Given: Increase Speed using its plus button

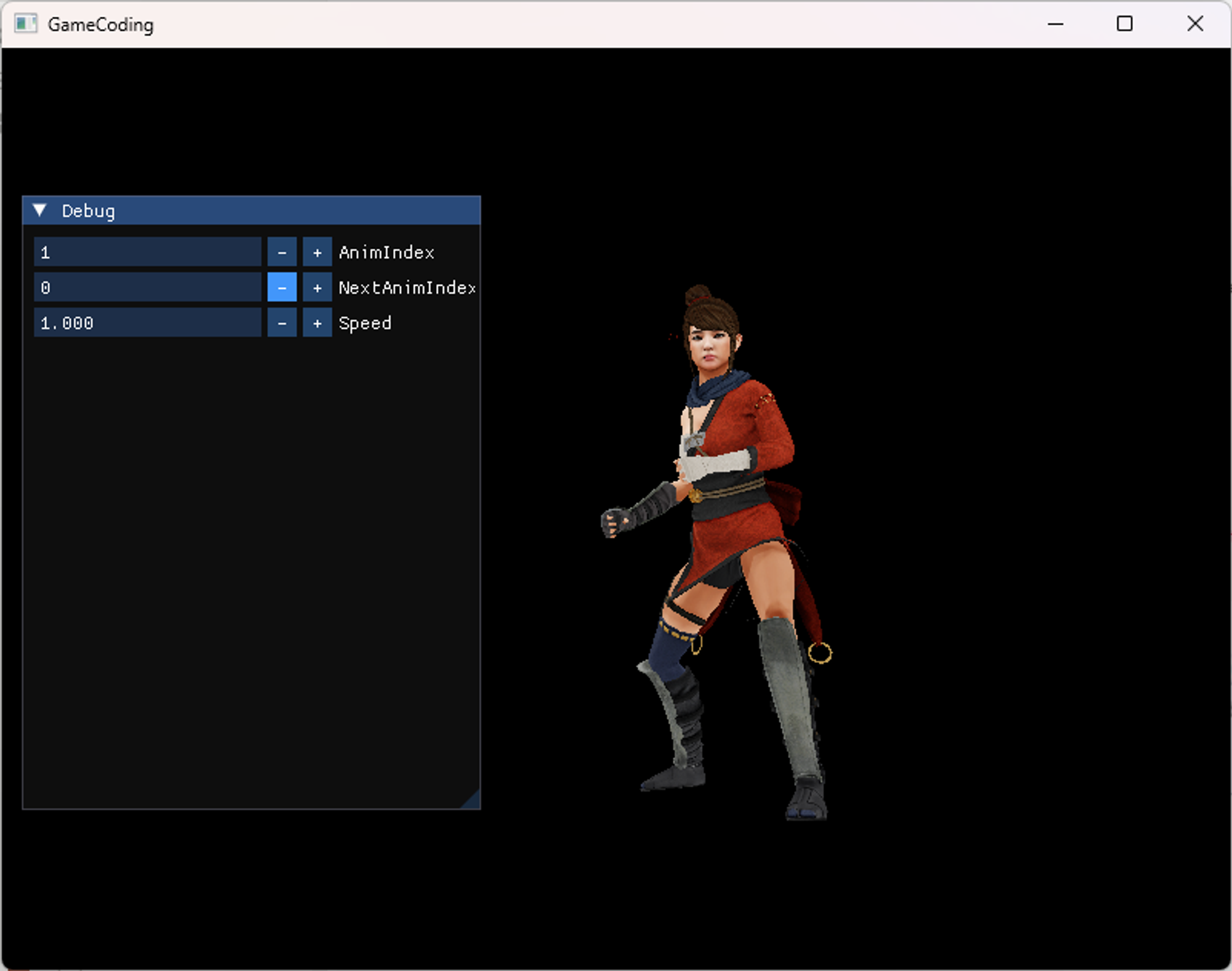Looking at the screenshot, I should 317,323.
